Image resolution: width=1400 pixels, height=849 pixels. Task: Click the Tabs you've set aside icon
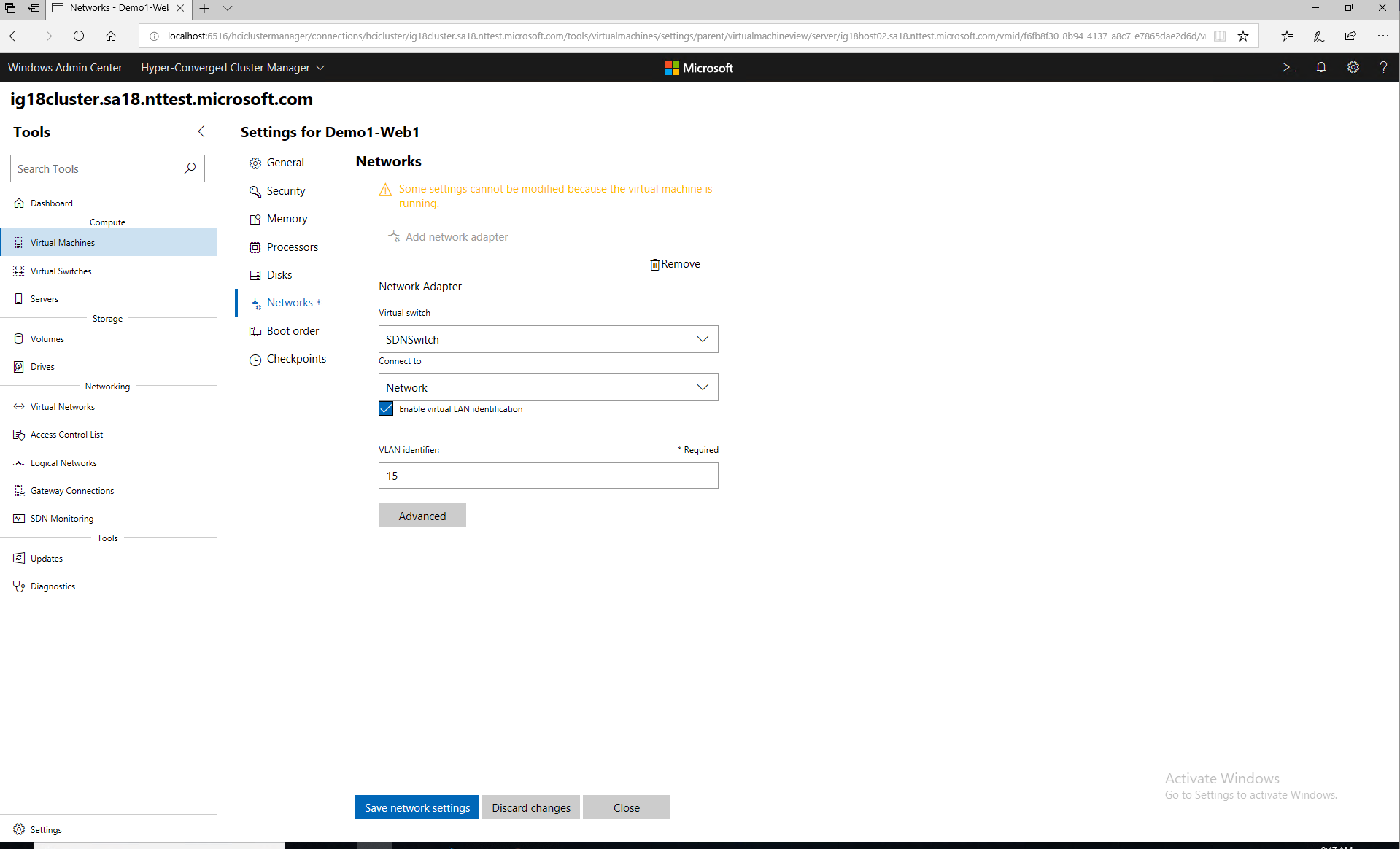pos(10,8)
